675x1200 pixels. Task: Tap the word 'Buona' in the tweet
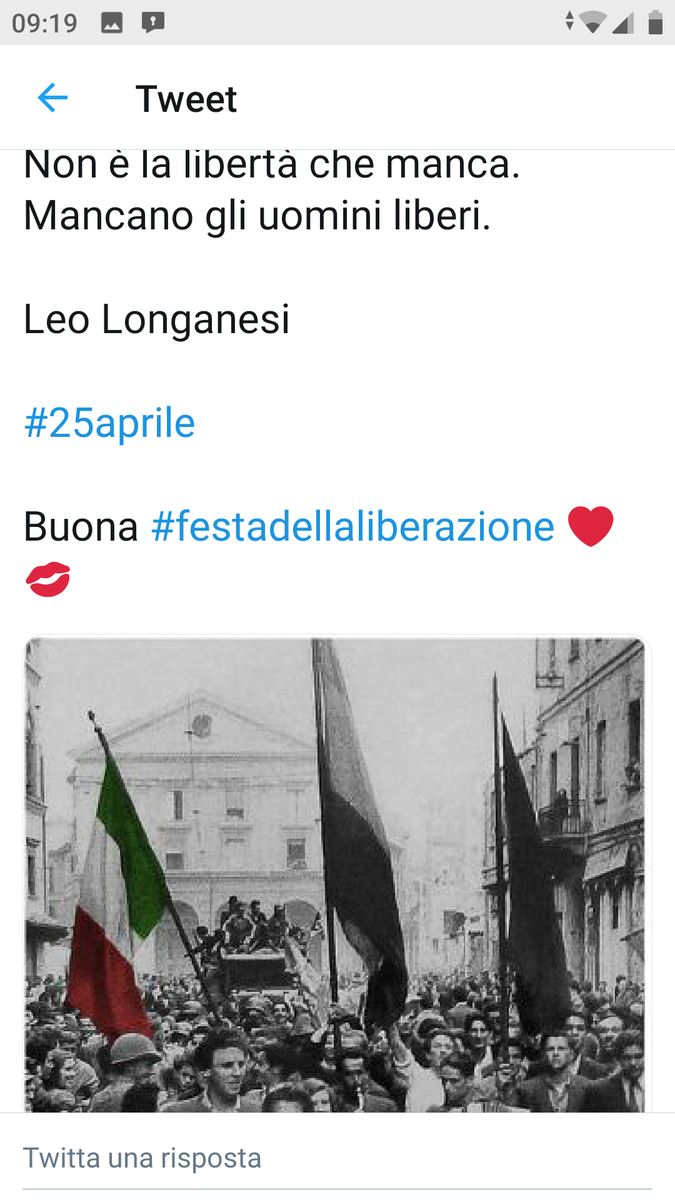[x=80, y=527]
